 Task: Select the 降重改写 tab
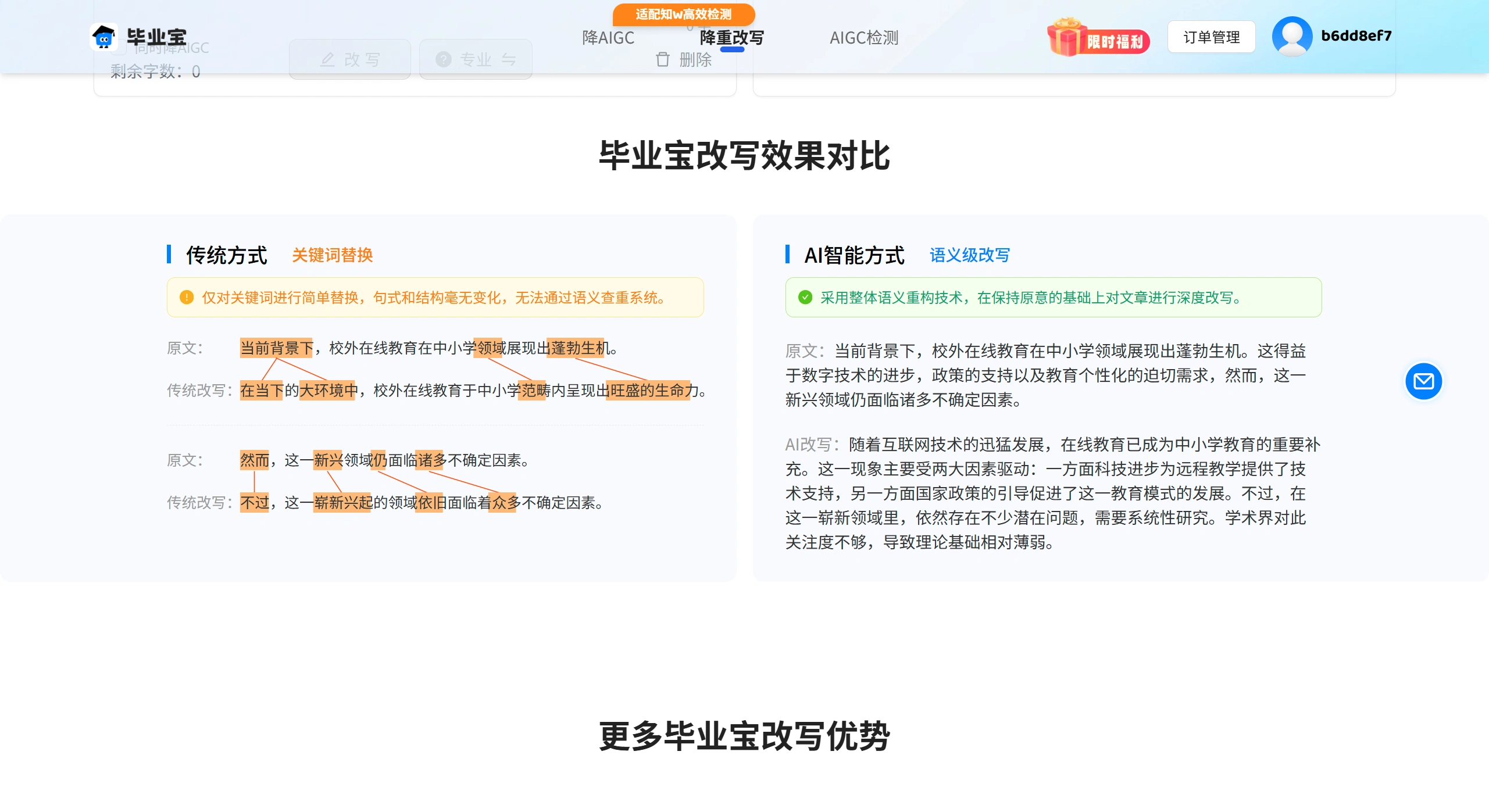coord(732,38)
